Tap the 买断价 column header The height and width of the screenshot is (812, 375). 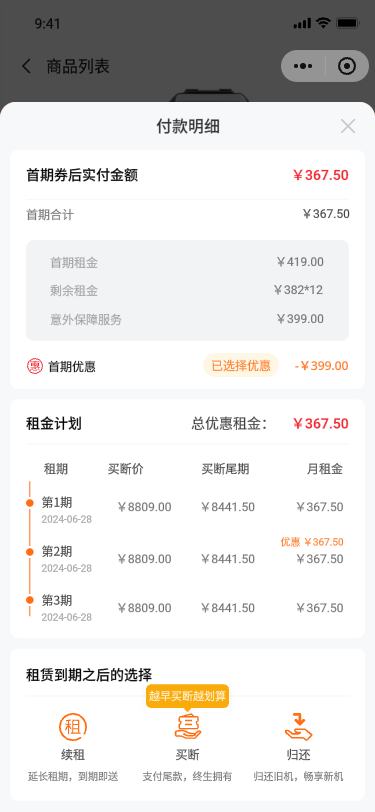[x=125, y=469]
